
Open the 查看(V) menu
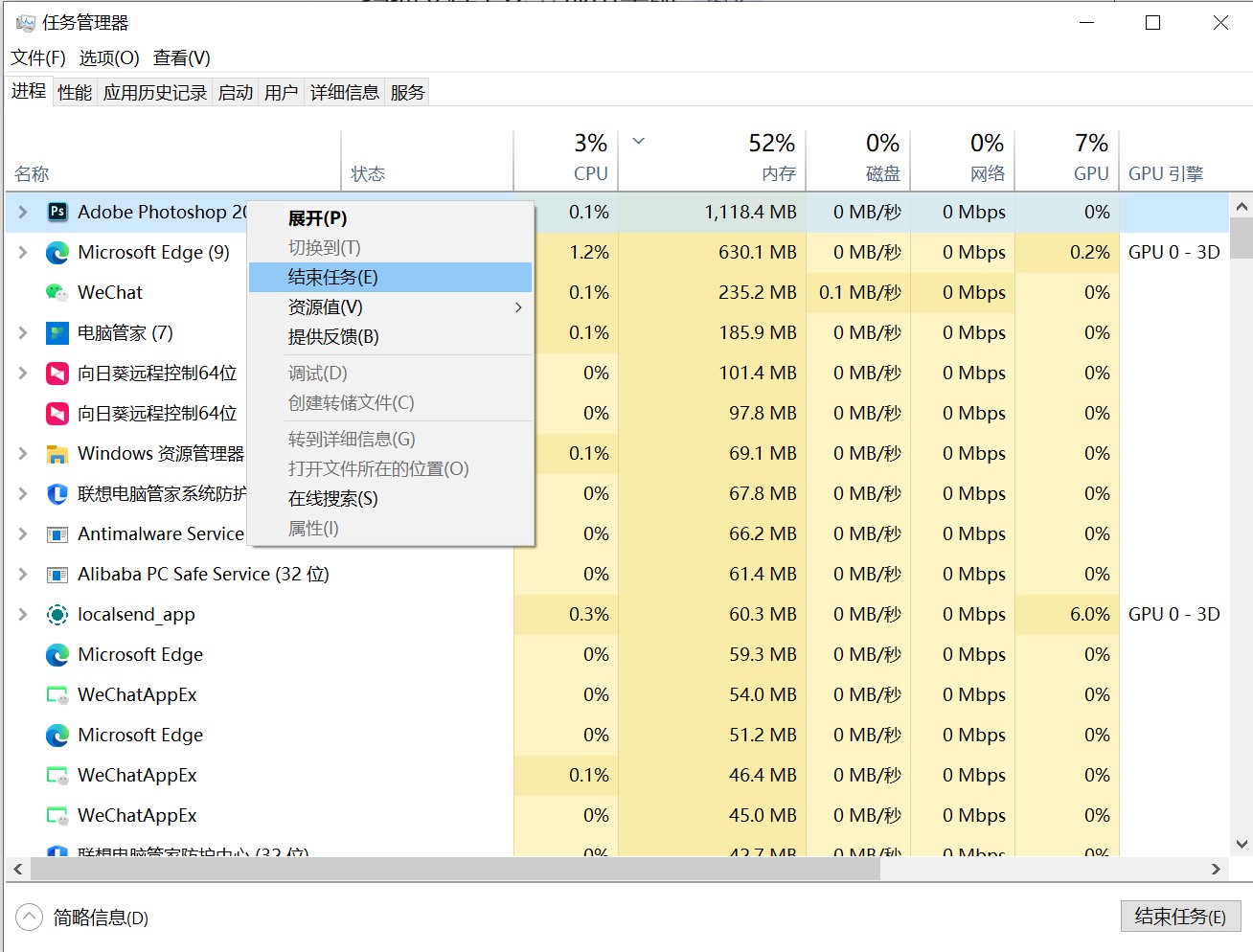pos(180,57)
